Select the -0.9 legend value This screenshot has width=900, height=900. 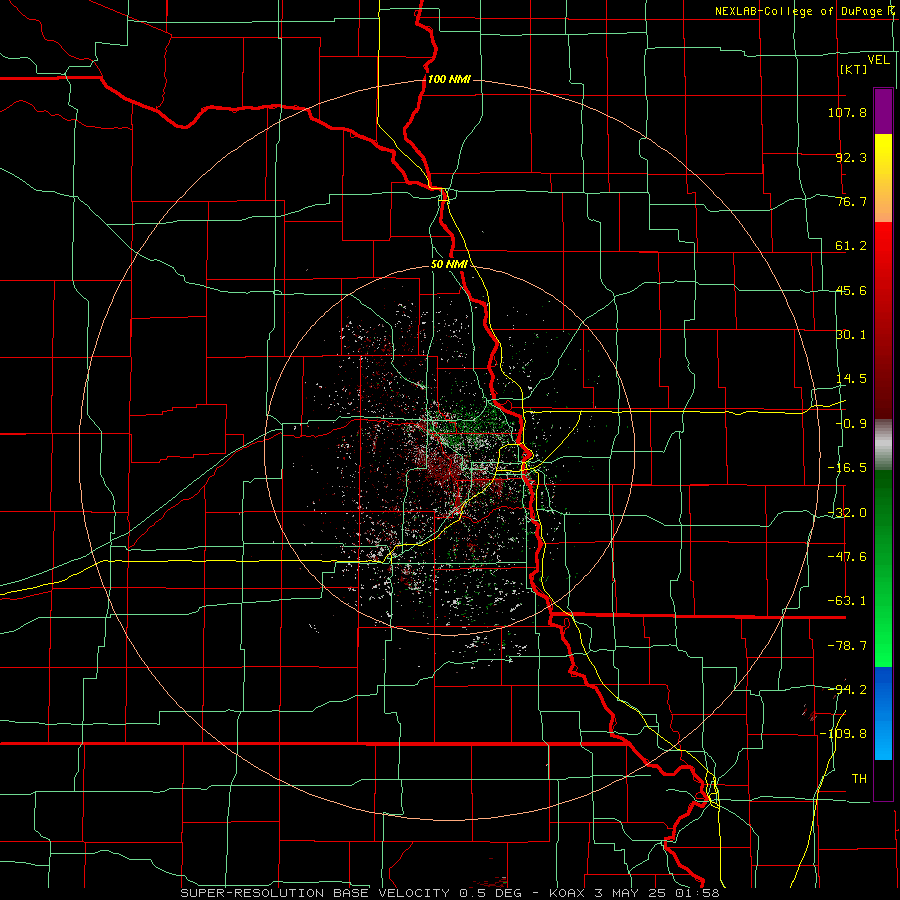pos(851,424)
